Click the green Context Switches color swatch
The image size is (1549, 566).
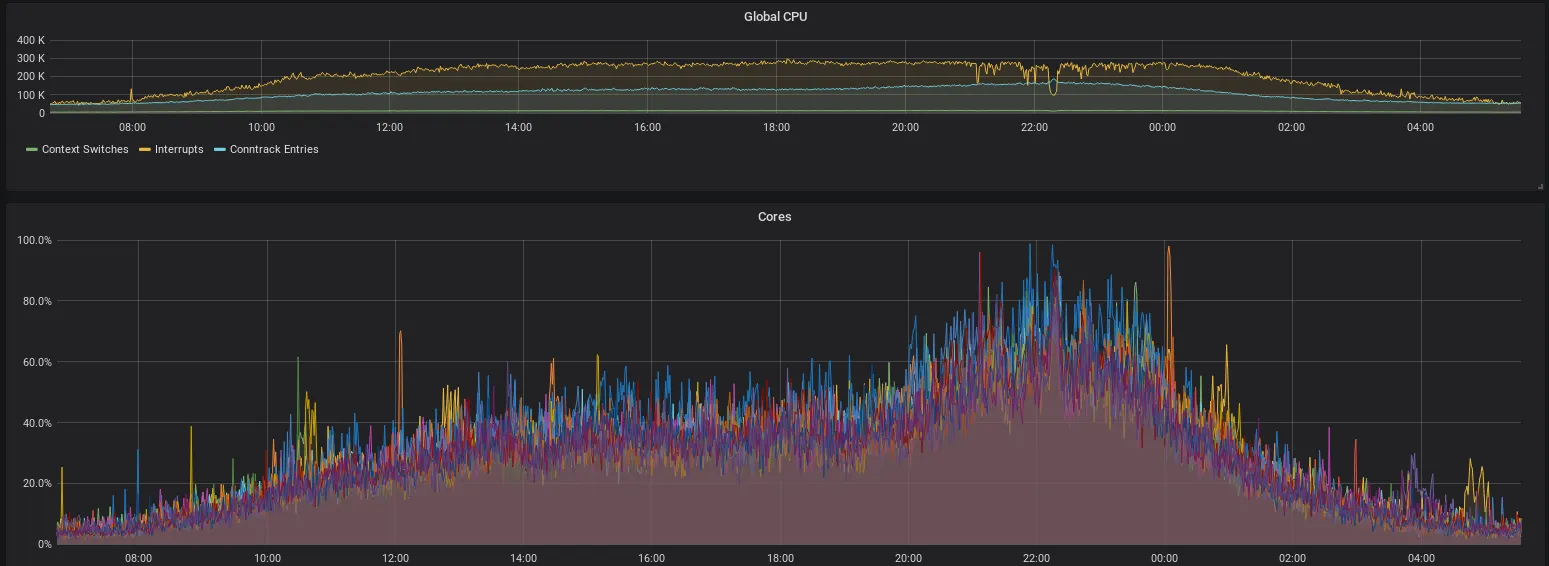32,150
